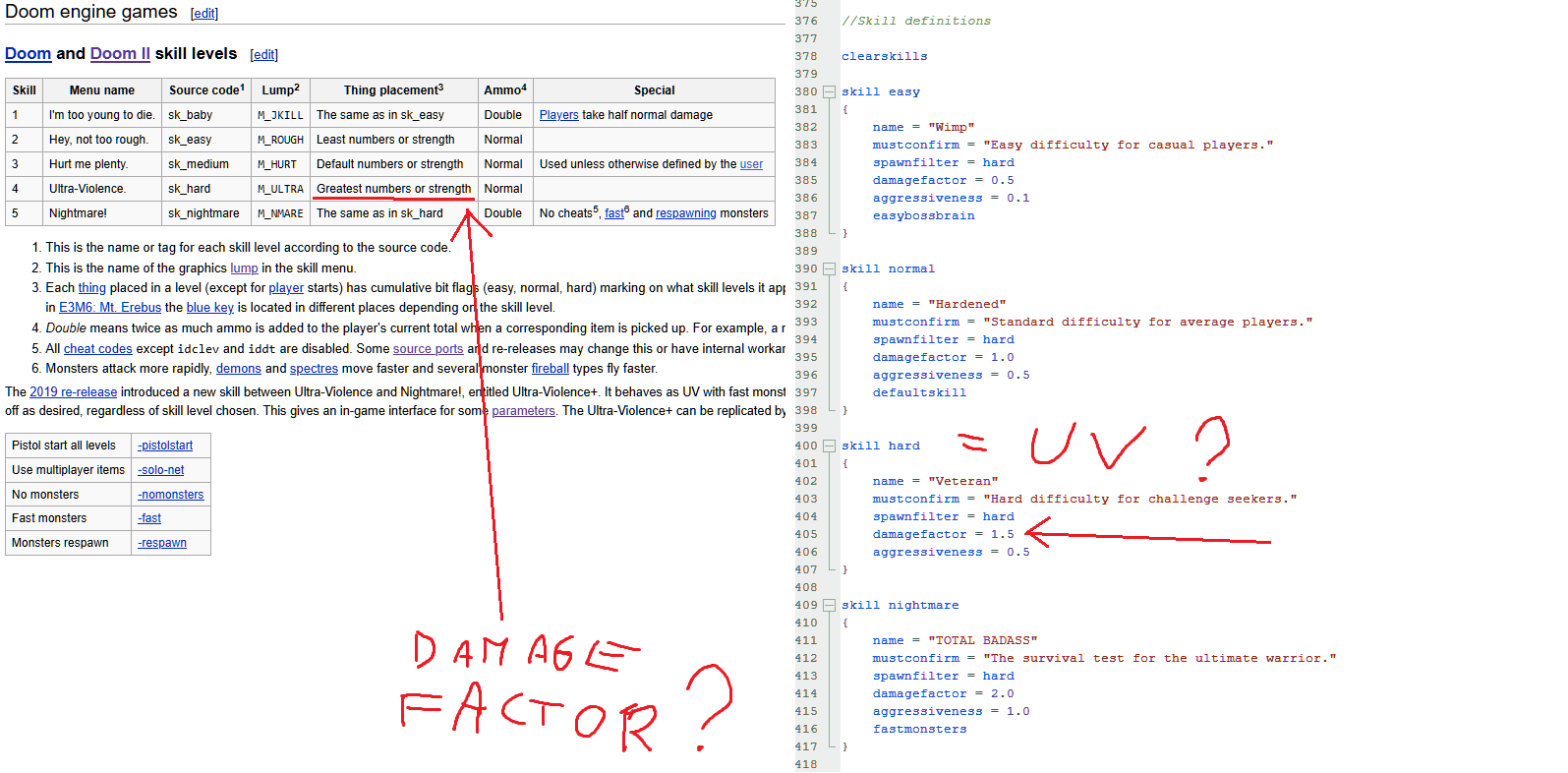Screen dimensions: 1568x773
Task: Open the 'player' starts link
Action: click(286, 288)
